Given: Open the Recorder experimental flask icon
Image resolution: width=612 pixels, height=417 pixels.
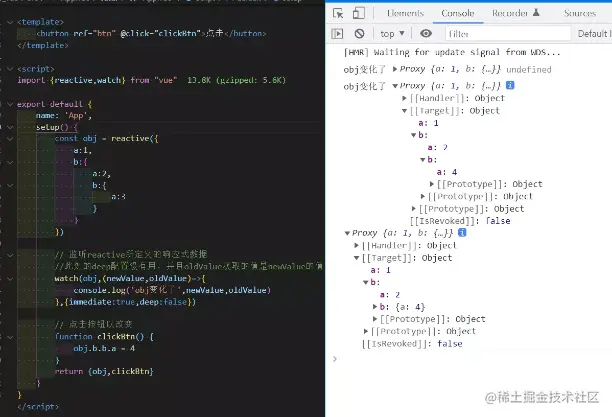Looking at the screenshot, I should [x=536, y=13].
